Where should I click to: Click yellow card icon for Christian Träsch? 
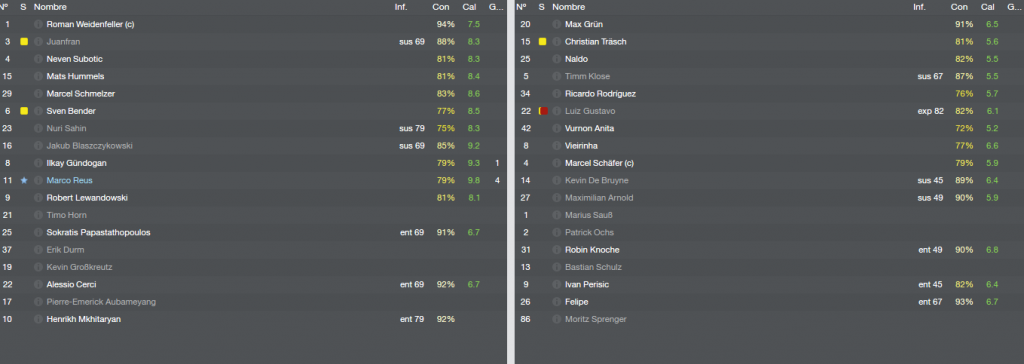[543, 42]
